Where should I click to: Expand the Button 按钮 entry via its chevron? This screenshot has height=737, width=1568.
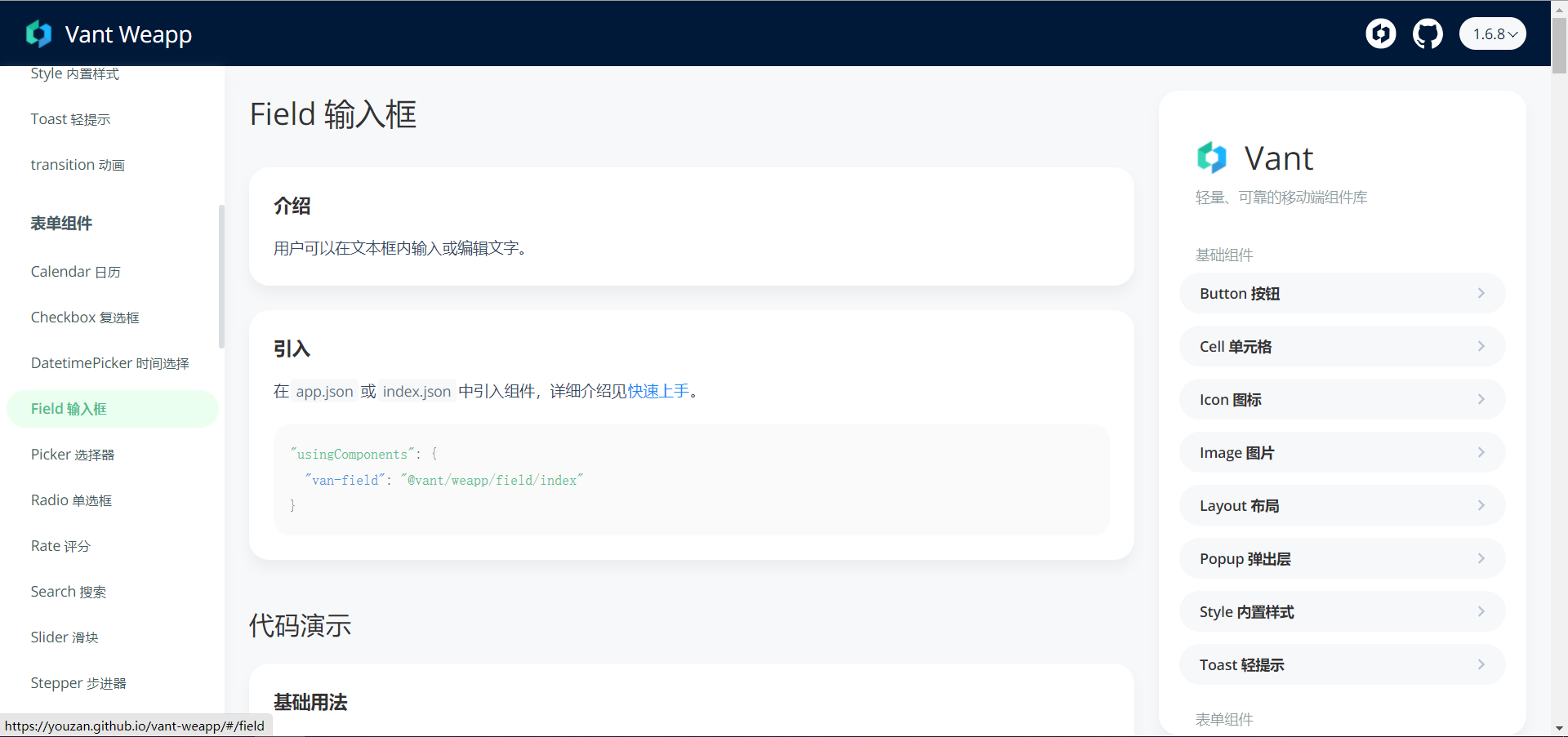click(1481, 293)
